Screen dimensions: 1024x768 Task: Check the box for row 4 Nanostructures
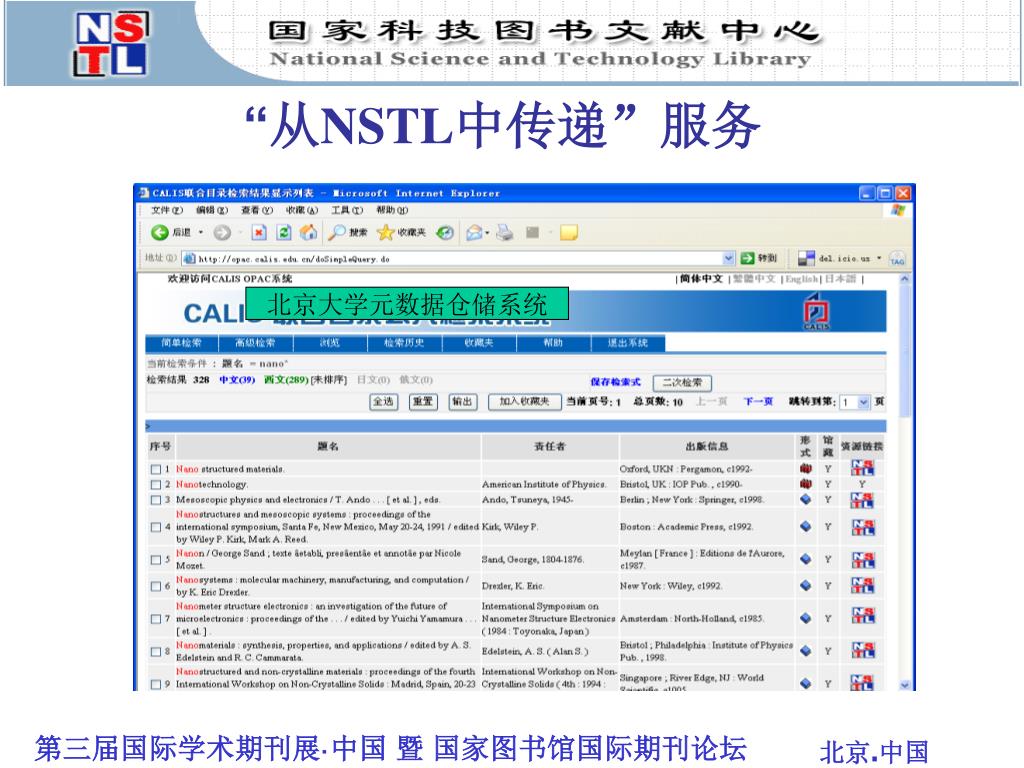[x=155, y=527]
